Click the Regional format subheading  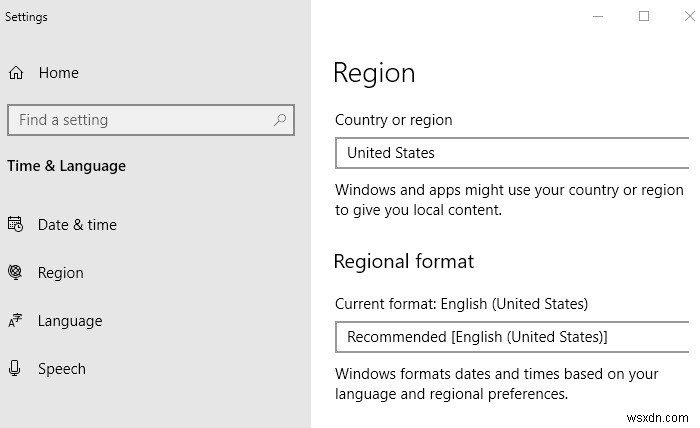pyautogui.click(x=403, y=262)
